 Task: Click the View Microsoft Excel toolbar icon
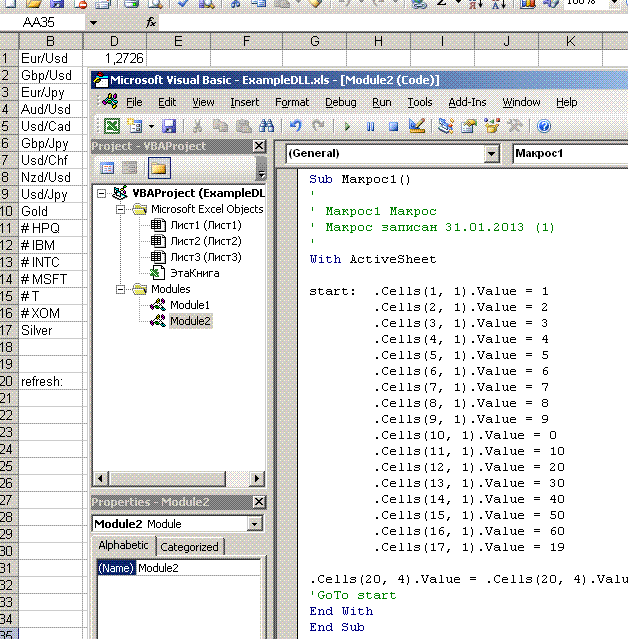coord(112,126)
